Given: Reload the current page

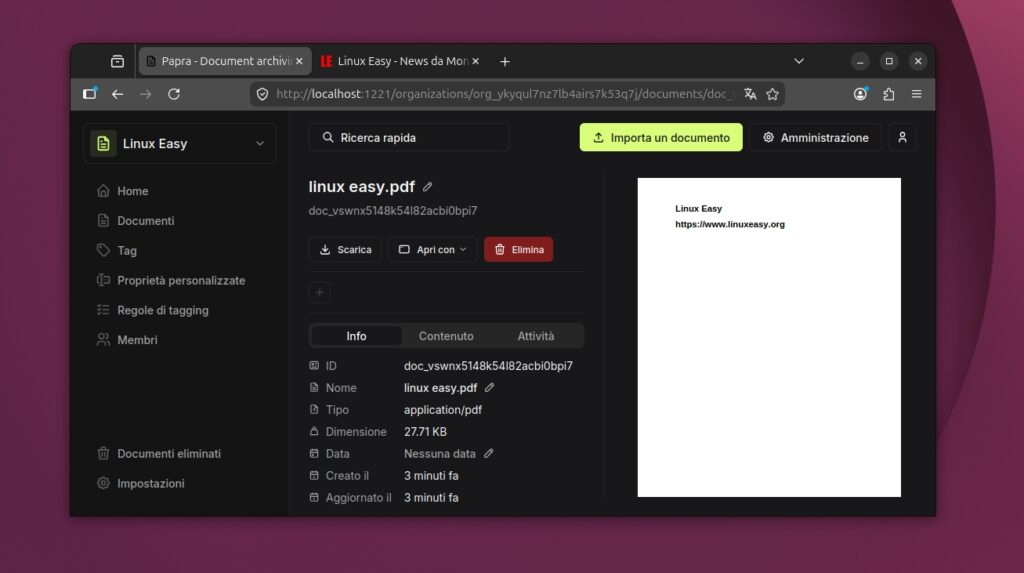Looking at the screenshot, I should pyautogui.click(x=174, y=94).
